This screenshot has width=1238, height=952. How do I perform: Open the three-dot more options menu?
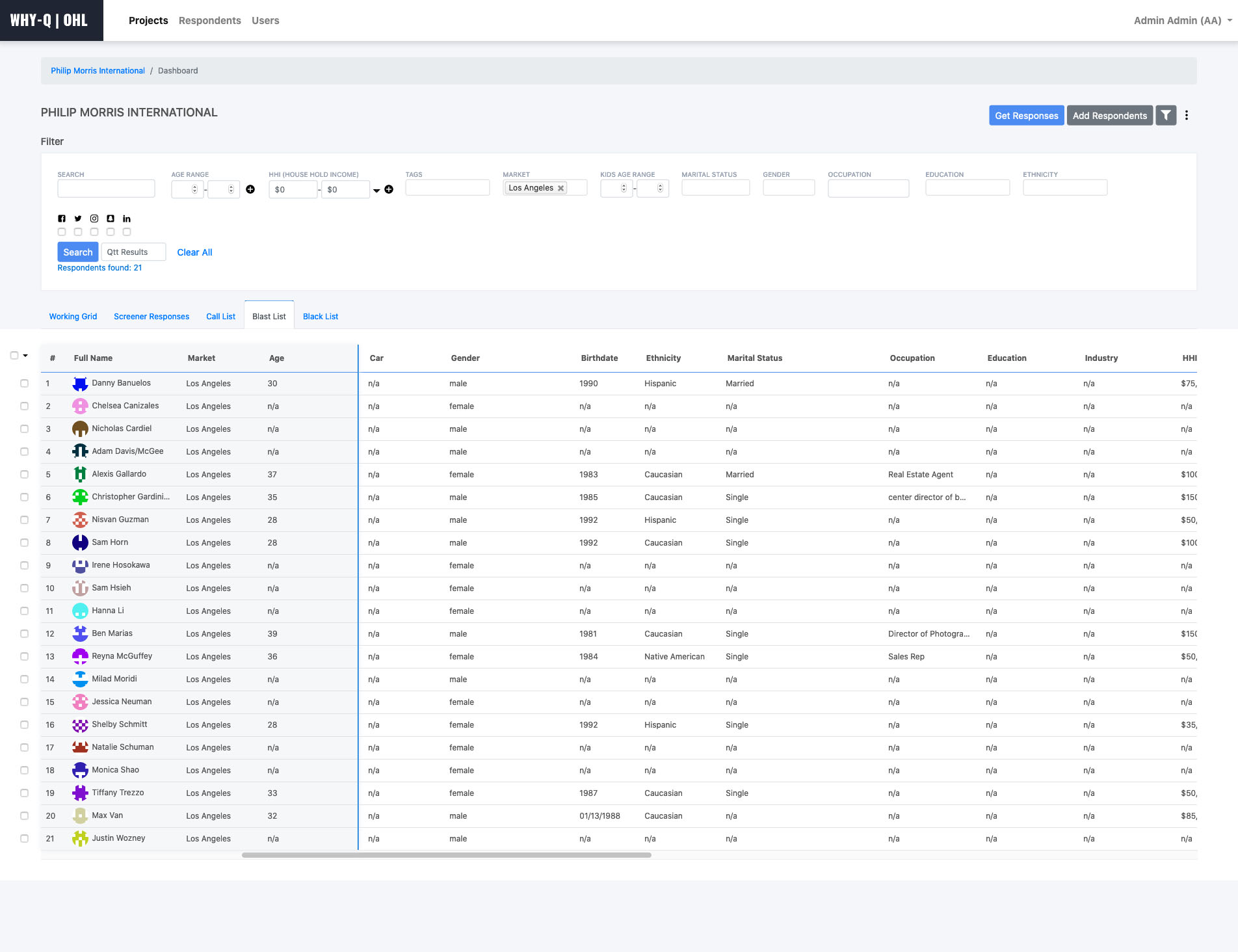[x=1187, y=116]
